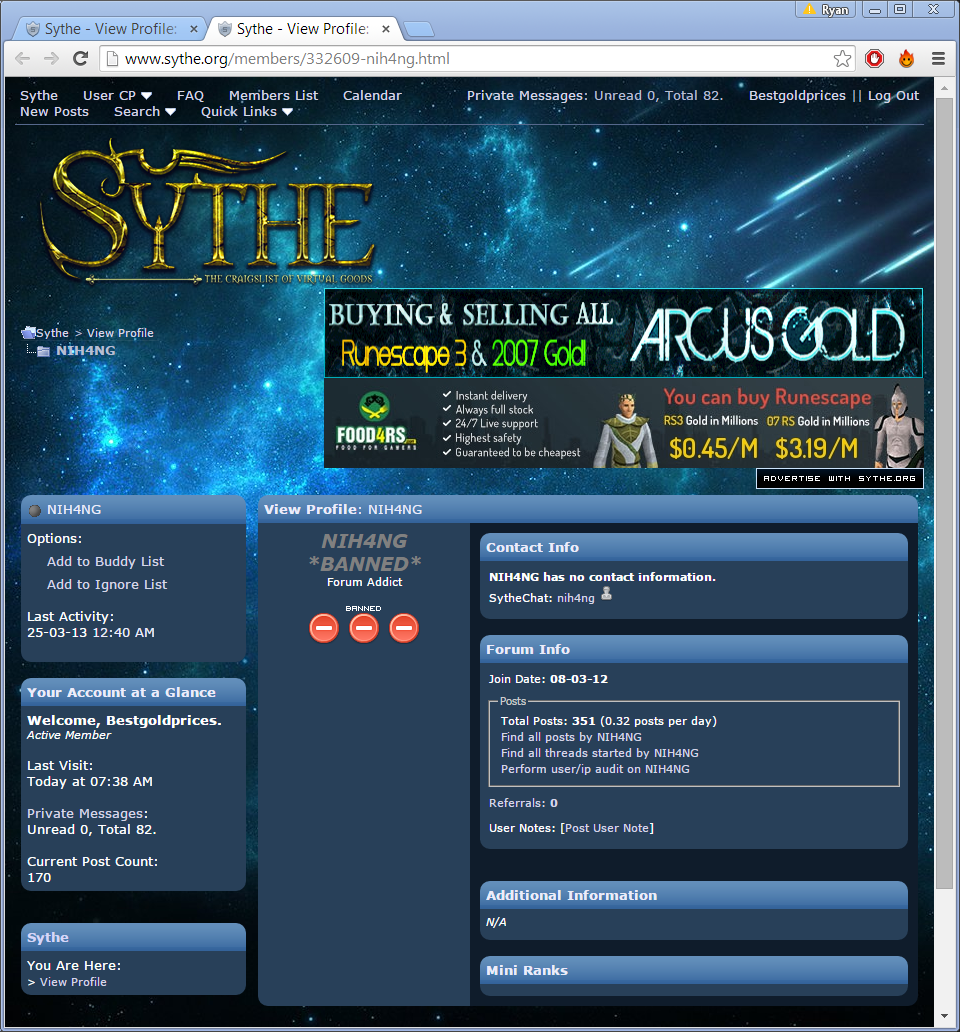Switch to the first Sythe tab
This screenshot has height=1032, width=960.
tap(109, 29)
